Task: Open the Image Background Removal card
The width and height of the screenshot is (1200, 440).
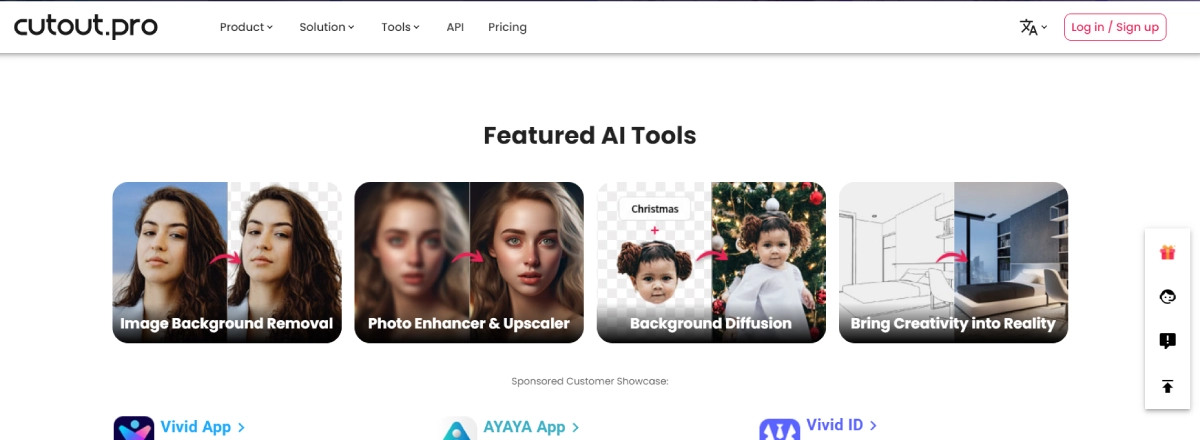Action: click(227, 262)
